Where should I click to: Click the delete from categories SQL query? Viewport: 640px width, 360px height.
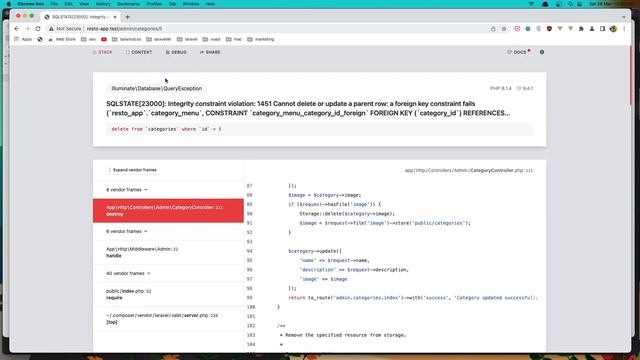(320, 129)
